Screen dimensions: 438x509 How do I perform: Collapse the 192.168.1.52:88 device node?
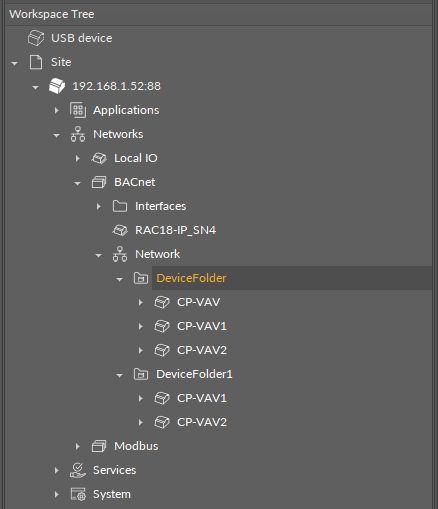[x=35, y=87]
